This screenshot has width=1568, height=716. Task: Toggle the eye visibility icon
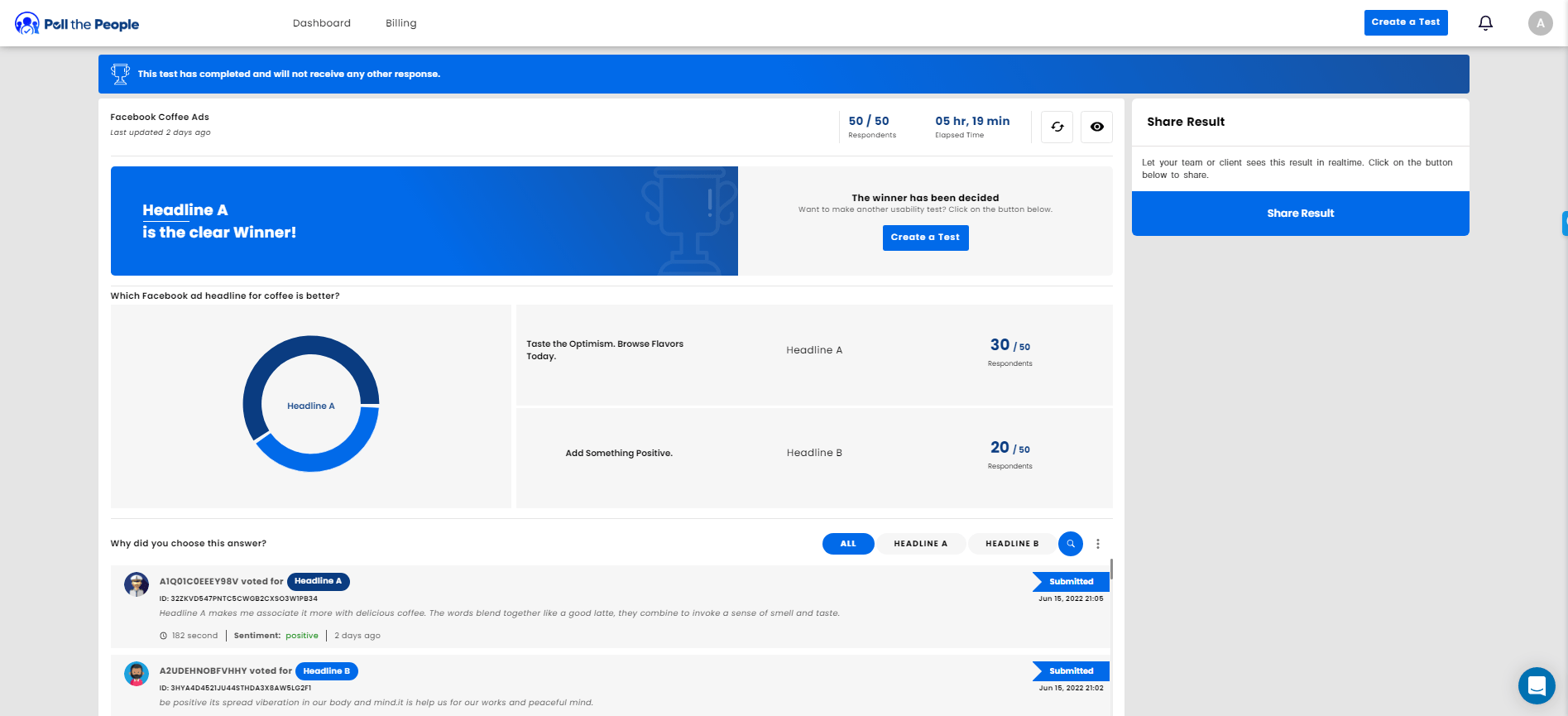coord(1096,127)
